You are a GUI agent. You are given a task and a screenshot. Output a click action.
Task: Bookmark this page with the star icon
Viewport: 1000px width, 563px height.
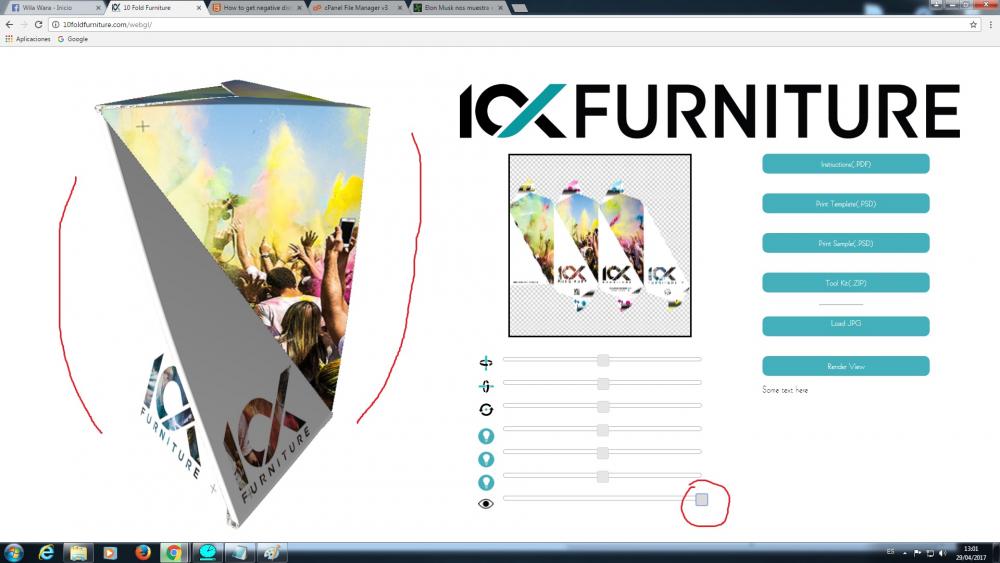(973, 24)
